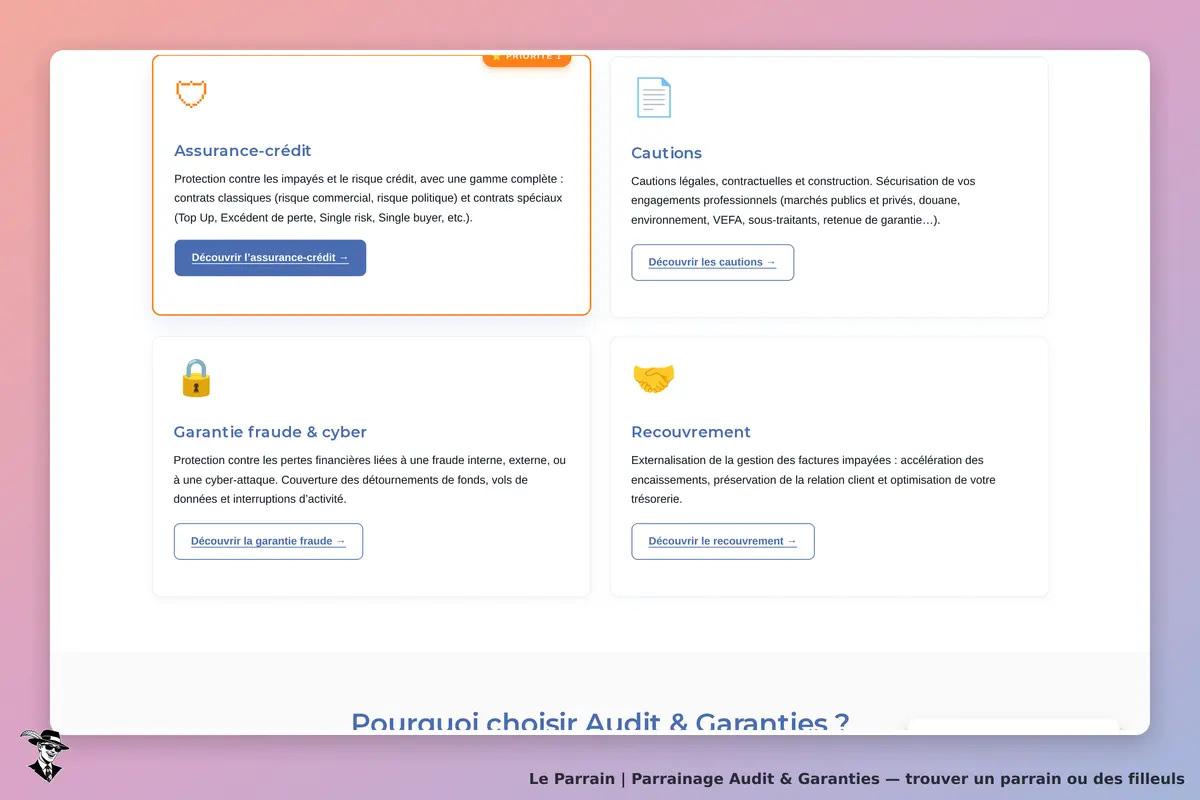Open Découvrir l'assurance-crédit button
This screenshot has width=1200, height=800.
click(270, 258)
